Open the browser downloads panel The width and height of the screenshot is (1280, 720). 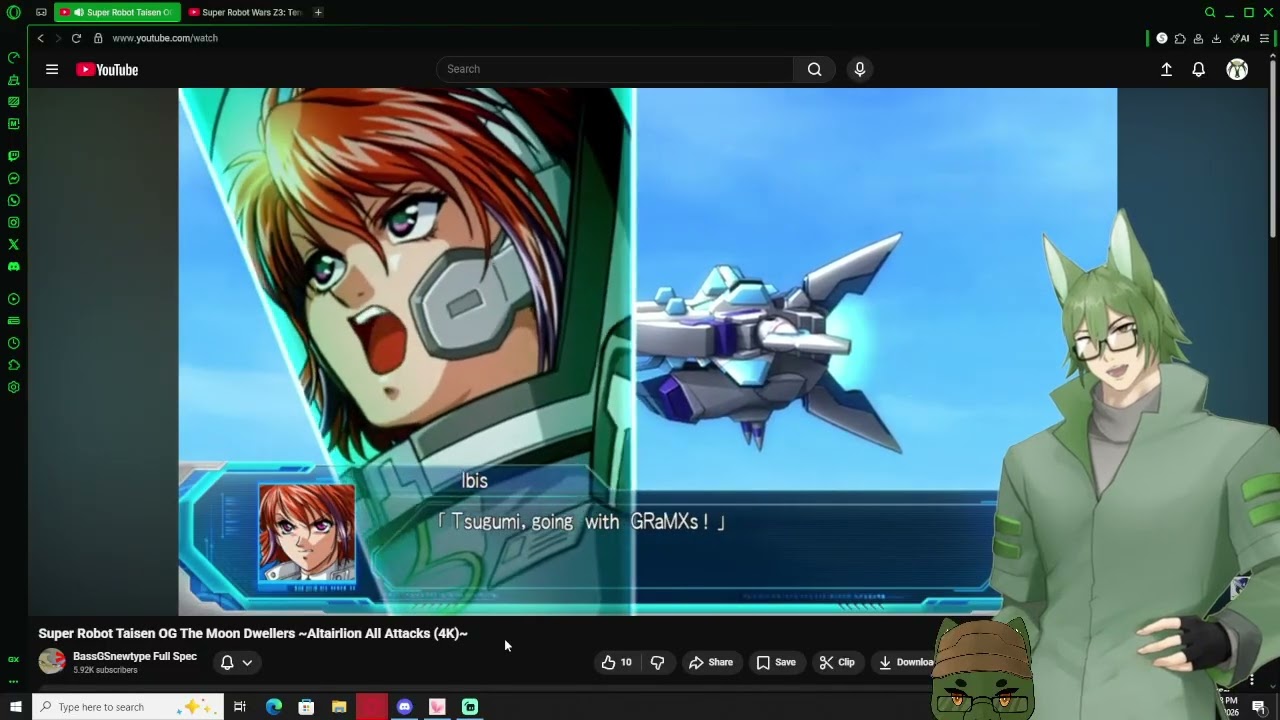click(x=1216, y=38)
